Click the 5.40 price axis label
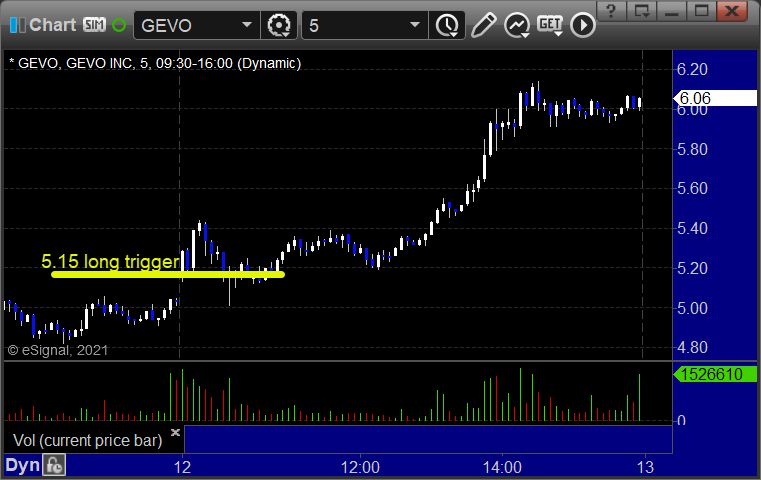This screenshot has height=480, width=761. tap(692, 228)
